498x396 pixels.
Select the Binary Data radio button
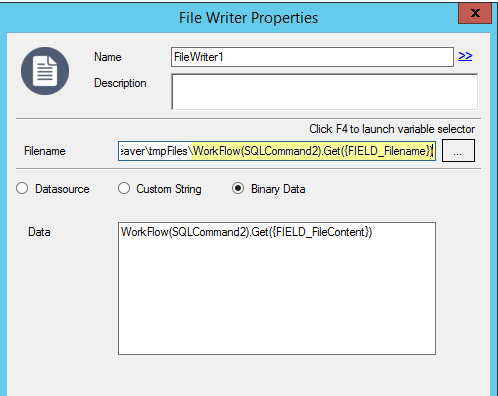238,188
